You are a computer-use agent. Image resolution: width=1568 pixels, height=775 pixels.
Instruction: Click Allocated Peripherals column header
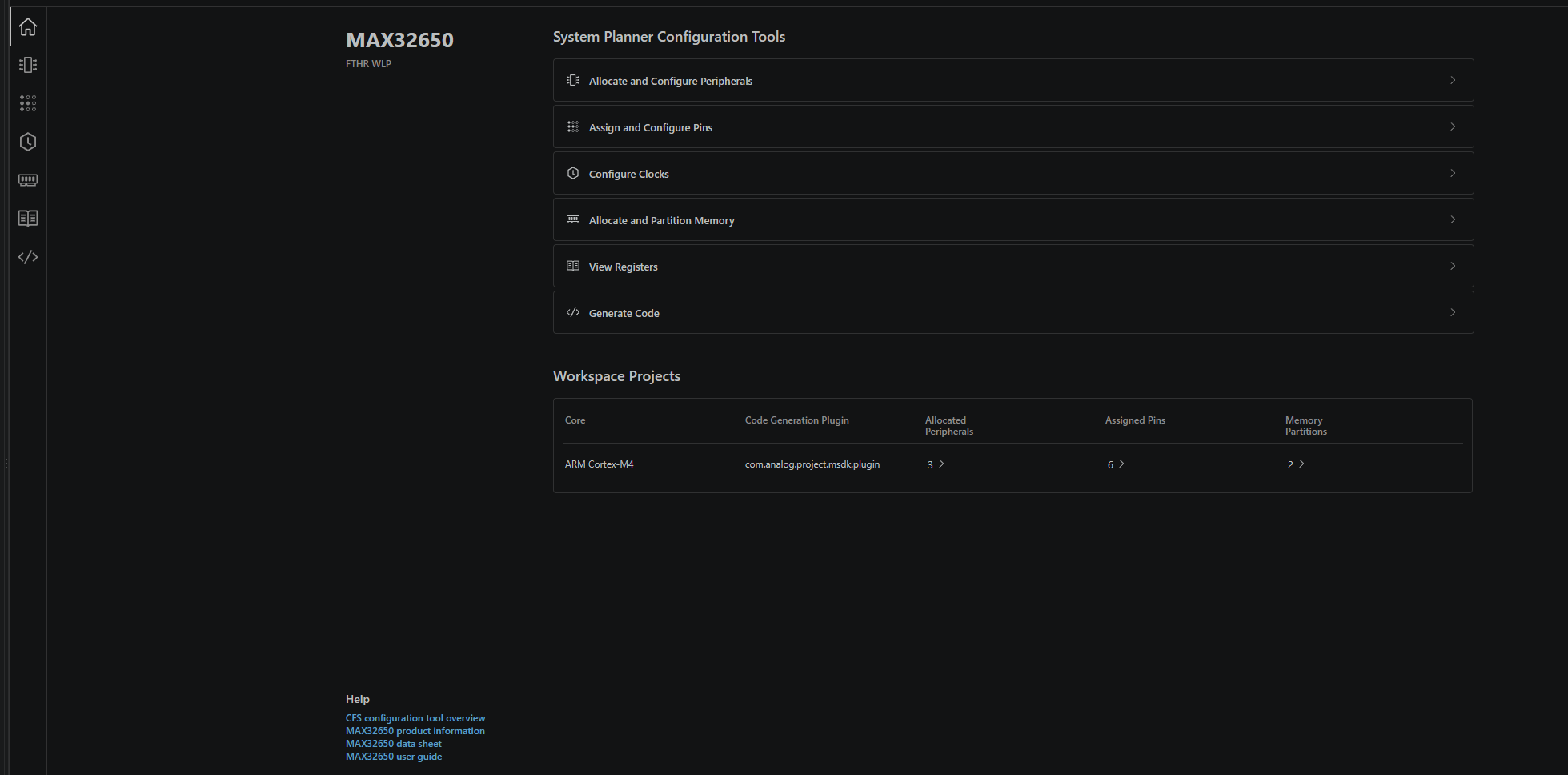[949, 426]
